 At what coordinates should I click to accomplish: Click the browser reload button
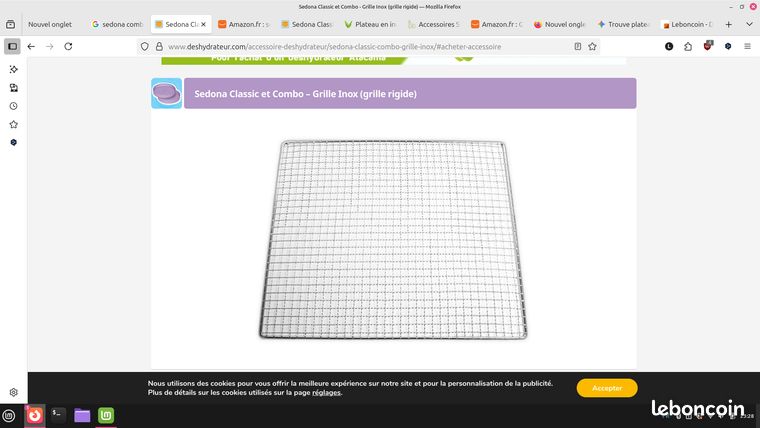point(68,47)
